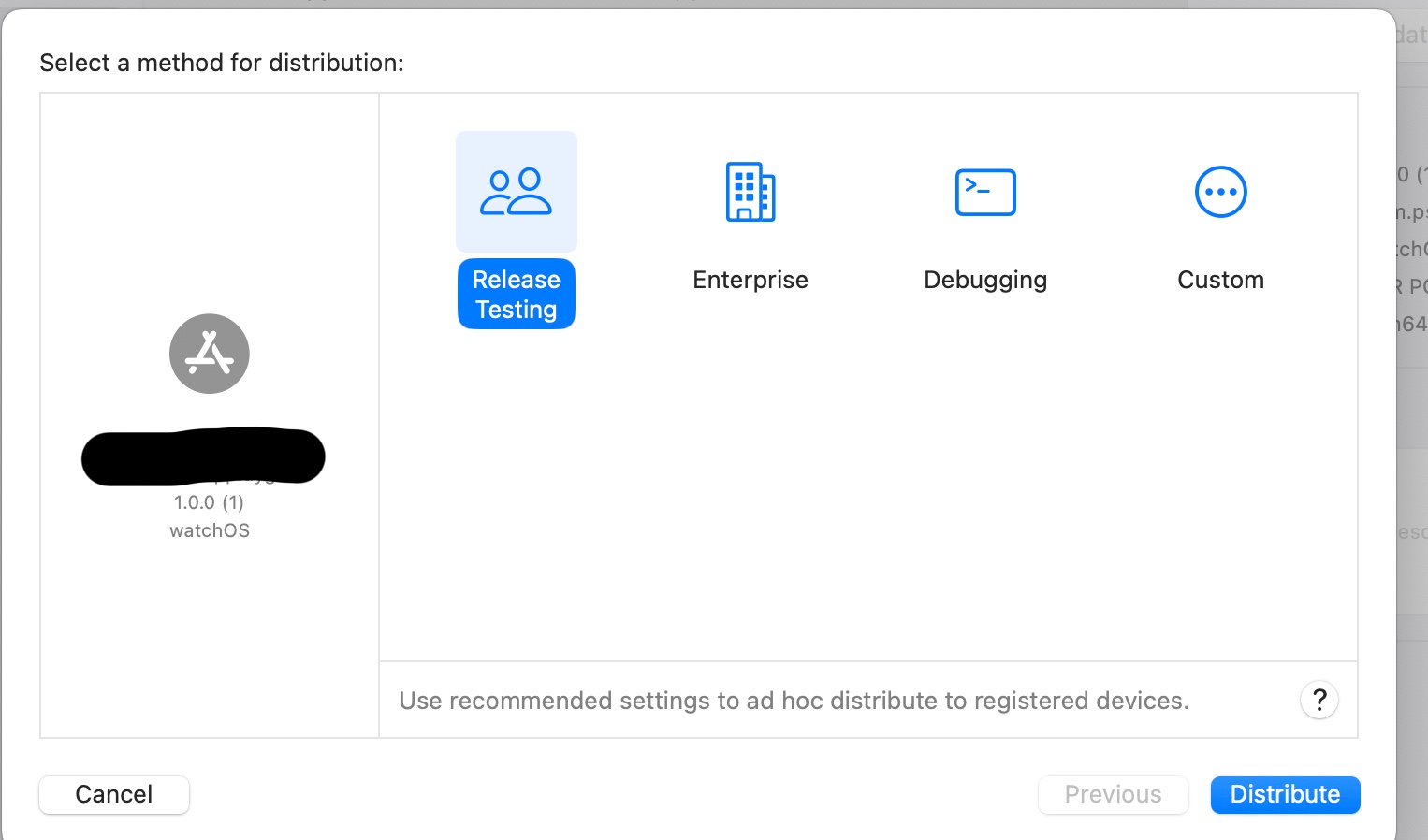Click the 'Select a method for distribution' heading
Image resolution: width=1428 pixels, height=840 pixels.
click(x=222, y=63)
